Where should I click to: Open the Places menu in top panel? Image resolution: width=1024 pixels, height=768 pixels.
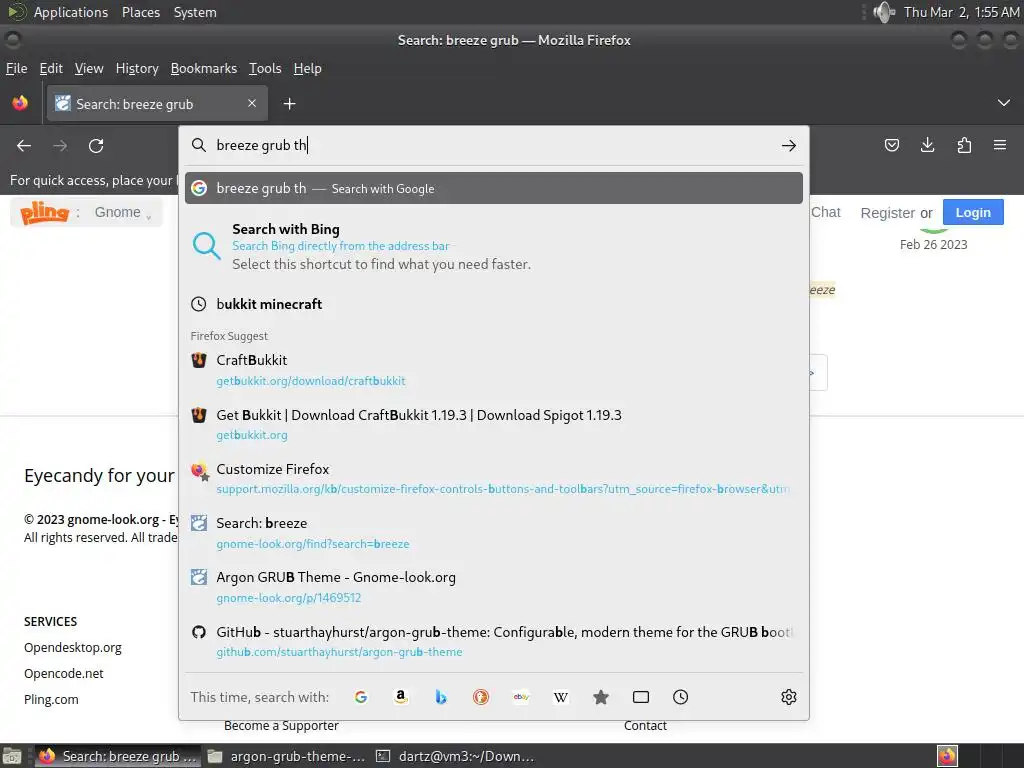(141, 12)
